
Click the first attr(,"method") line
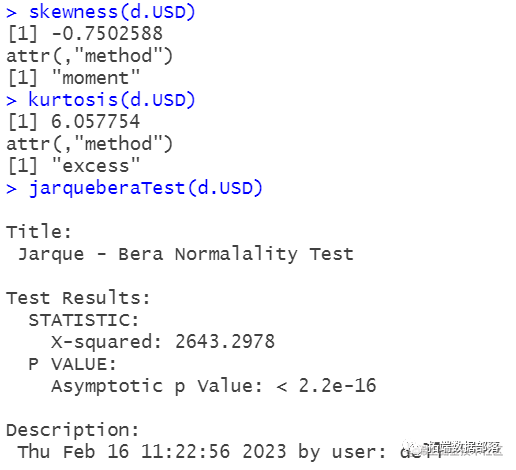pyautogui.click(x=89, y=56)
